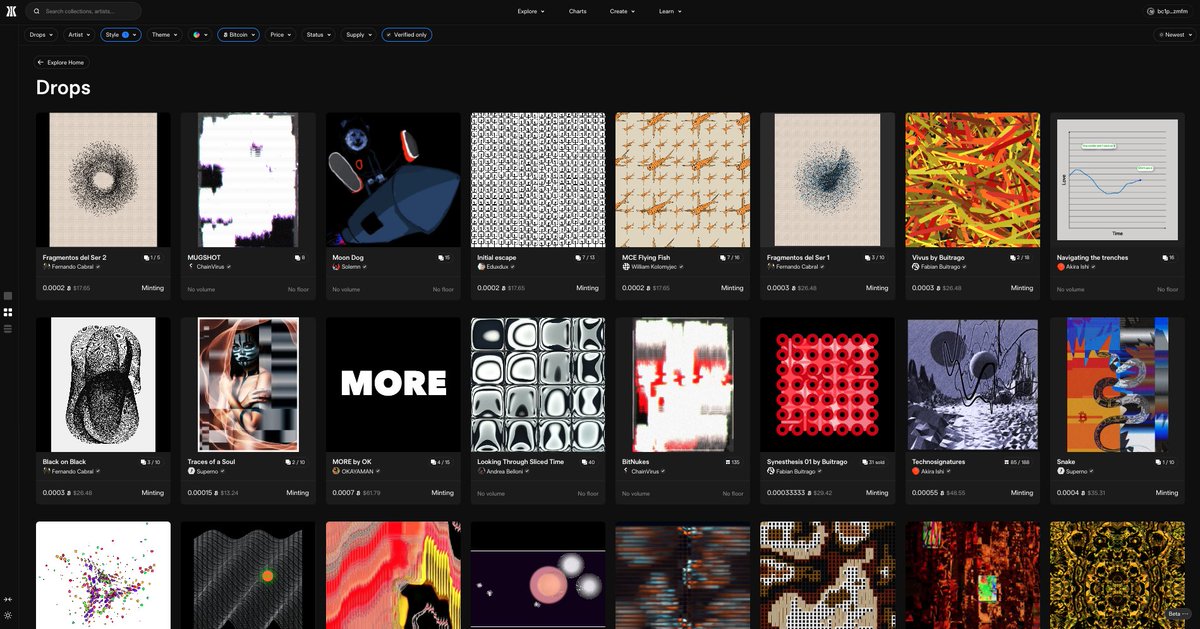The width and height of the screenshot is (1200, 629).
Task: Click Minting status on Traces of a Soul
Action: click(x=298, y=493)
